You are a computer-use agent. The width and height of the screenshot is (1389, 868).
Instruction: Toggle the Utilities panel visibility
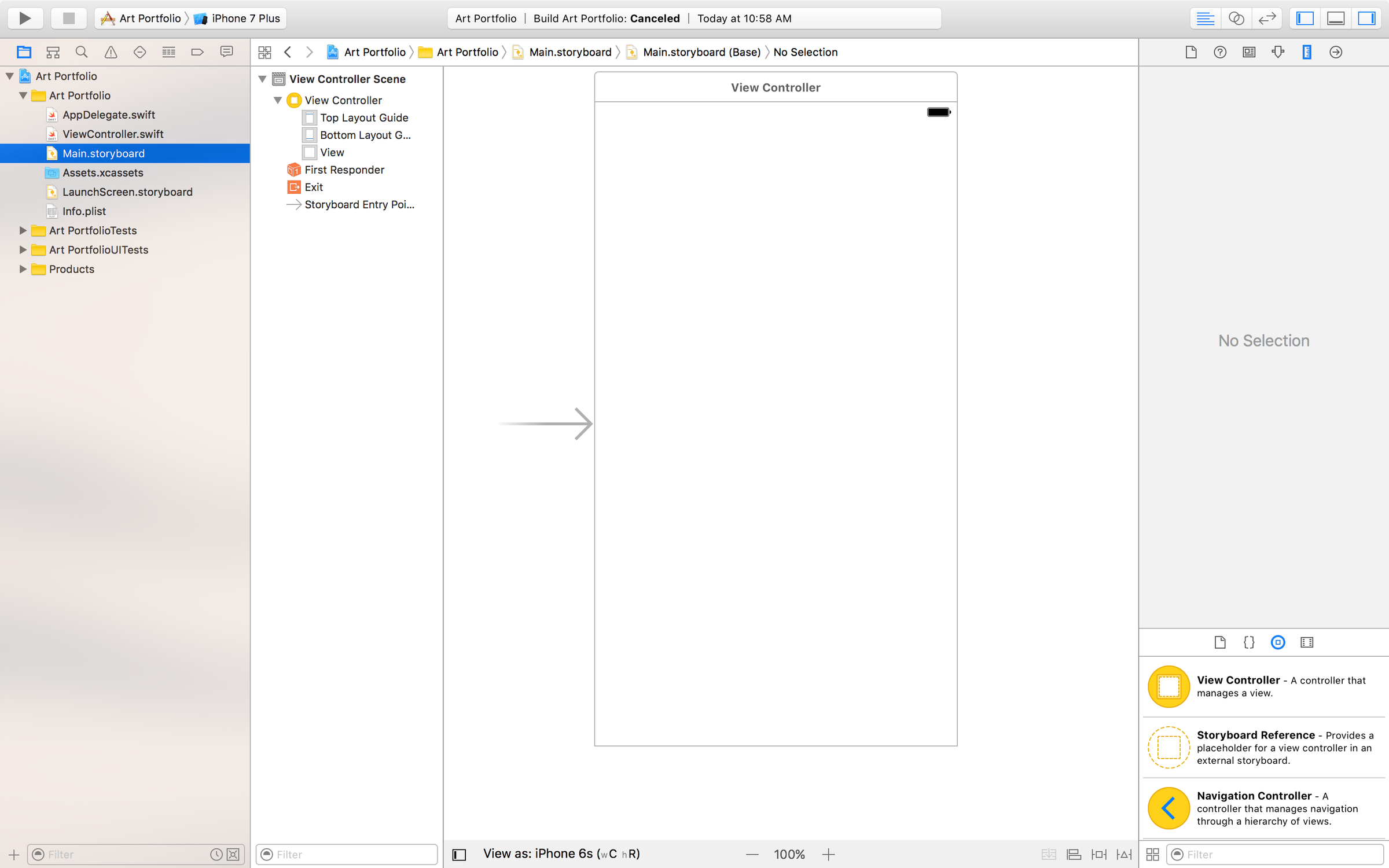(1366, 18)
